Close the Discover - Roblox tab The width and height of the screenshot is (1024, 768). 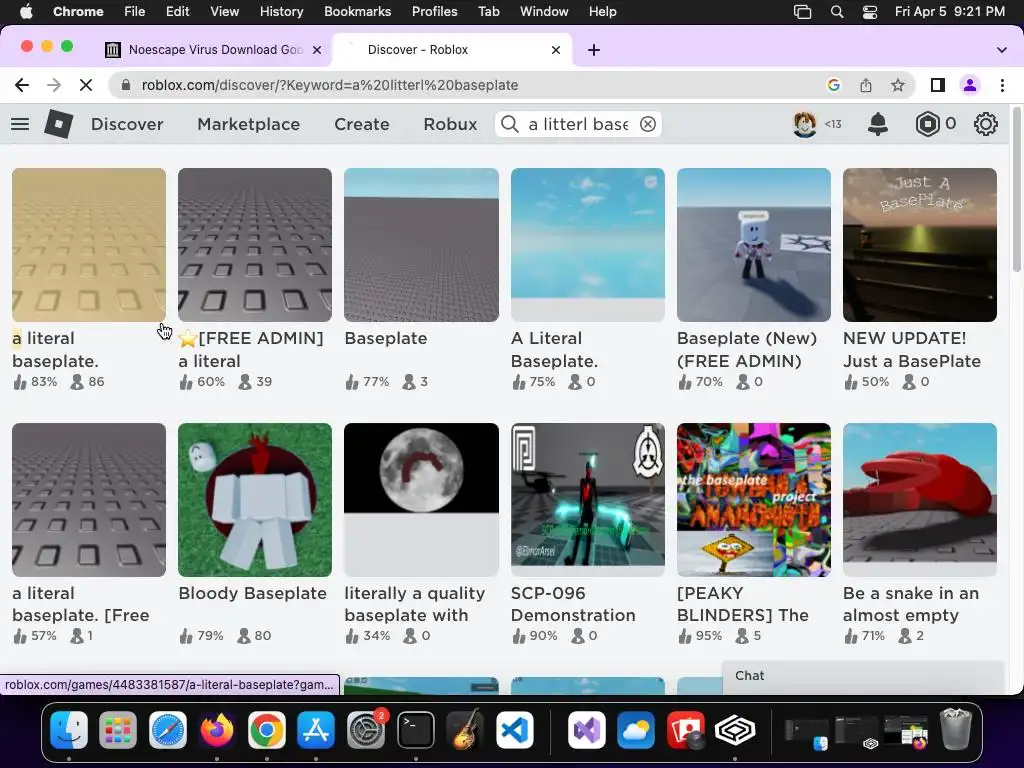(x=556, y=50)
